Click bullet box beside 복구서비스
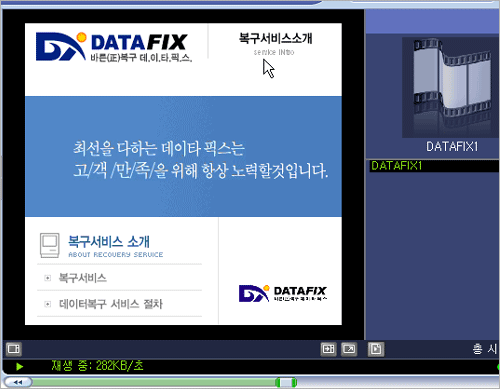The image size is (500, 389). (x=48, y=278)
